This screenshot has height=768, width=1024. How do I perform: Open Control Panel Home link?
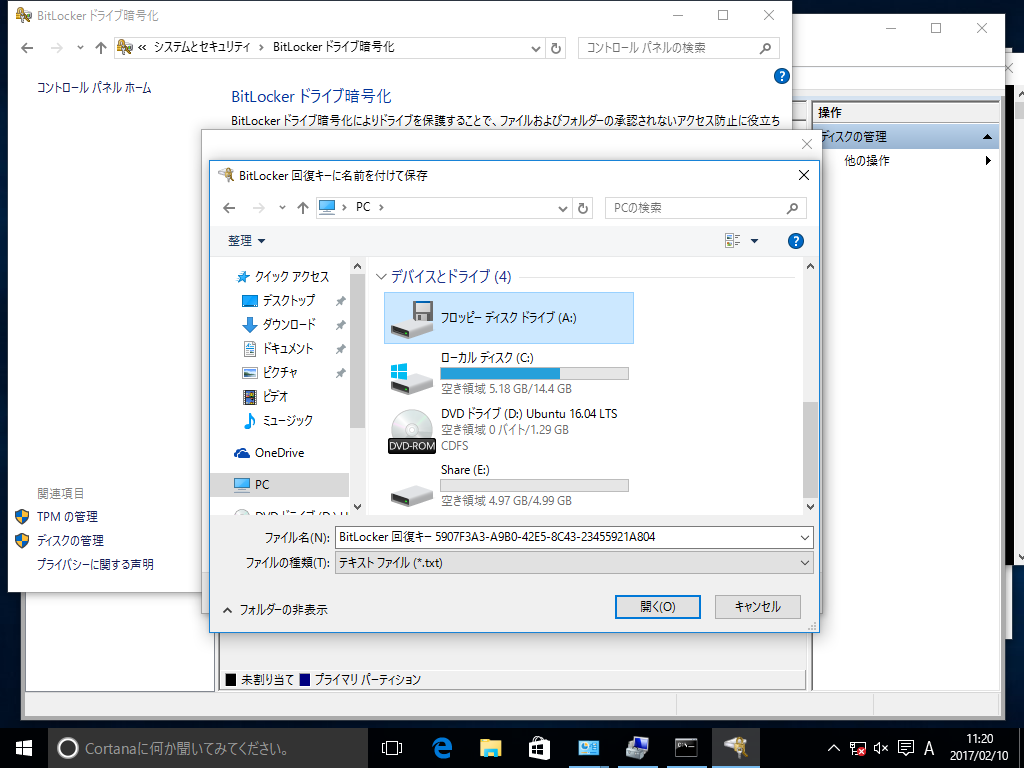click(94, 88)
